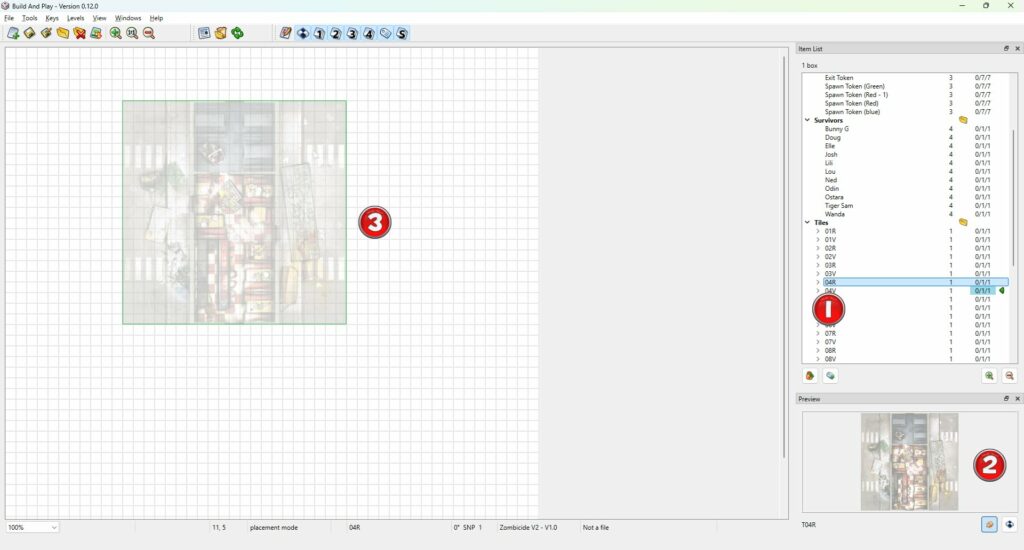
Task: Click the zoom in icon below Item List
Action: coord(989,376)
